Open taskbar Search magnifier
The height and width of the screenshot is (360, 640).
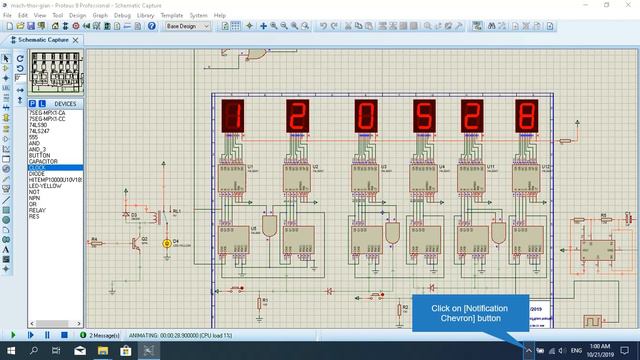[x=34, y=351]
